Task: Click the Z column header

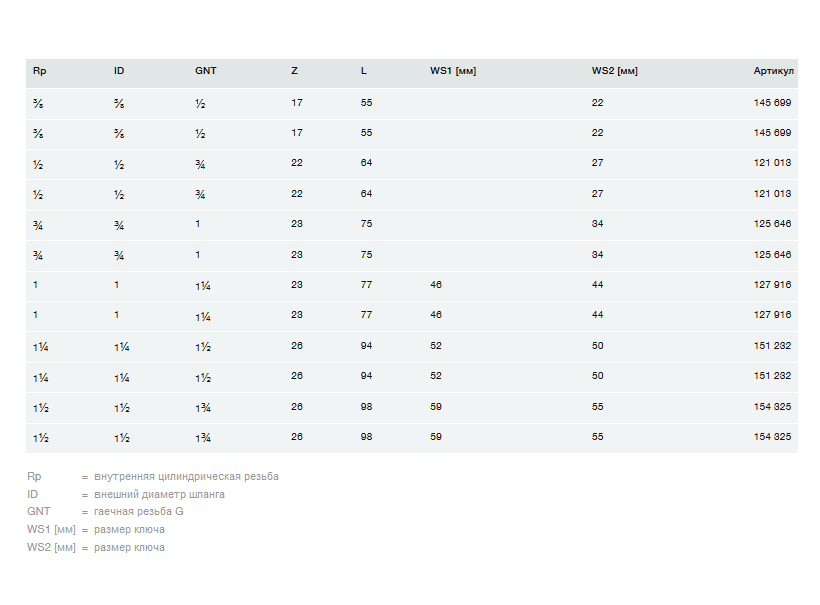Action: 294,71
